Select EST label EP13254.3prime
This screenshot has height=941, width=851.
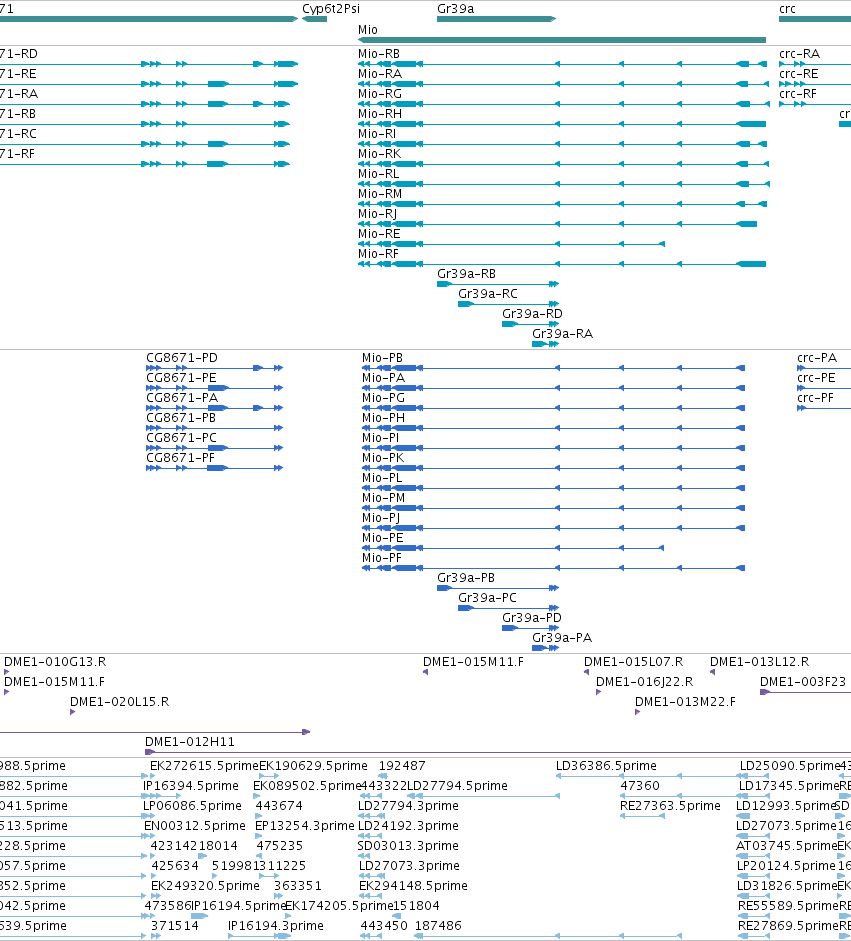304,825
